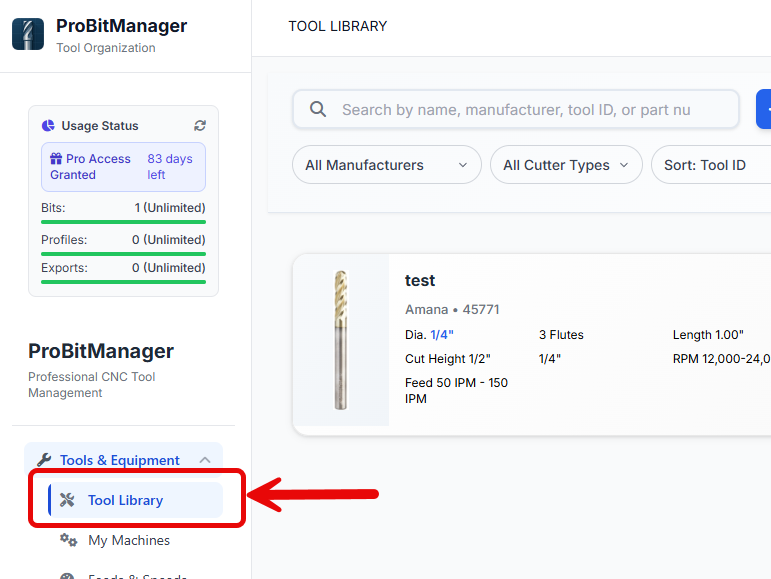The image size is (771, 579).
Task: Click the 'Length 1.00"' specification
Action: 708,335
